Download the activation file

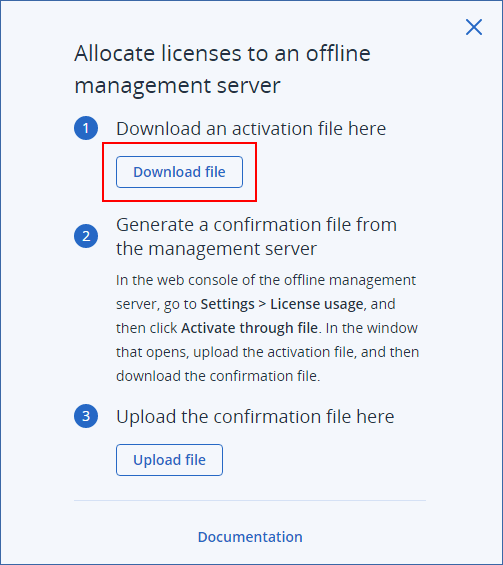(x=179, y=172)
